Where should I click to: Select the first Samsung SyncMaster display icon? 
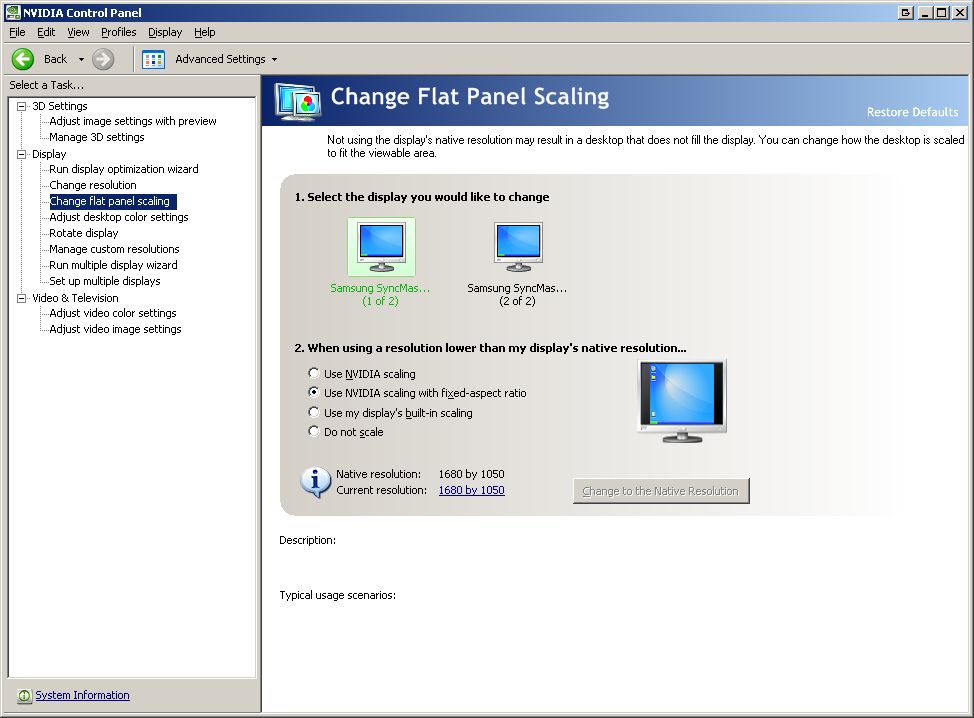(x=380, y=246)
